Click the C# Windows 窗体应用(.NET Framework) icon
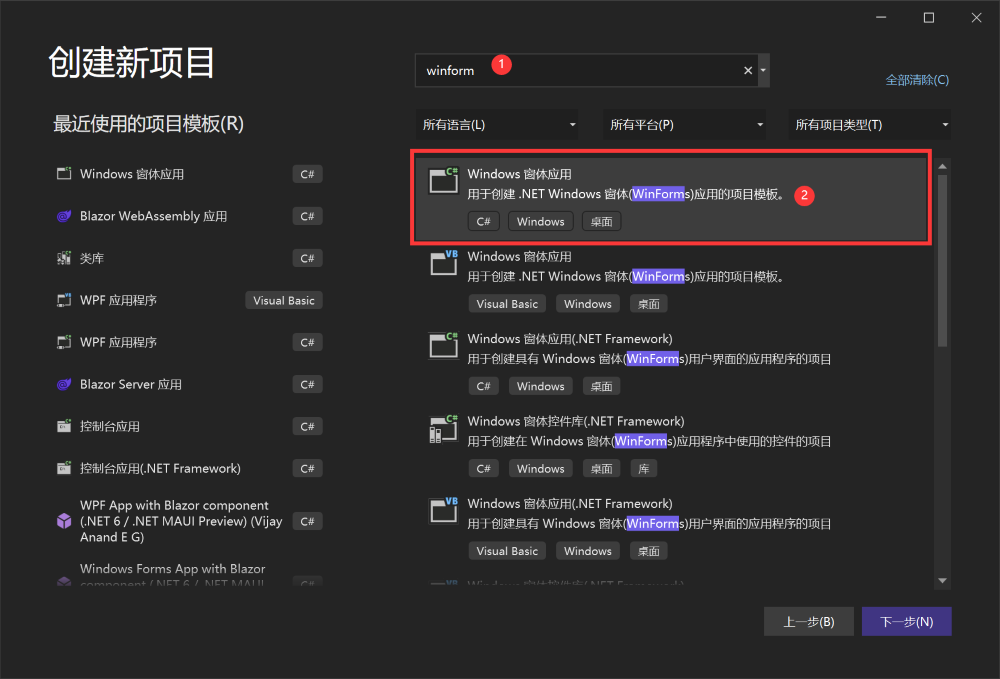Image resolution: width=1000 pixels, height=679 pixels. pos(443,345)
